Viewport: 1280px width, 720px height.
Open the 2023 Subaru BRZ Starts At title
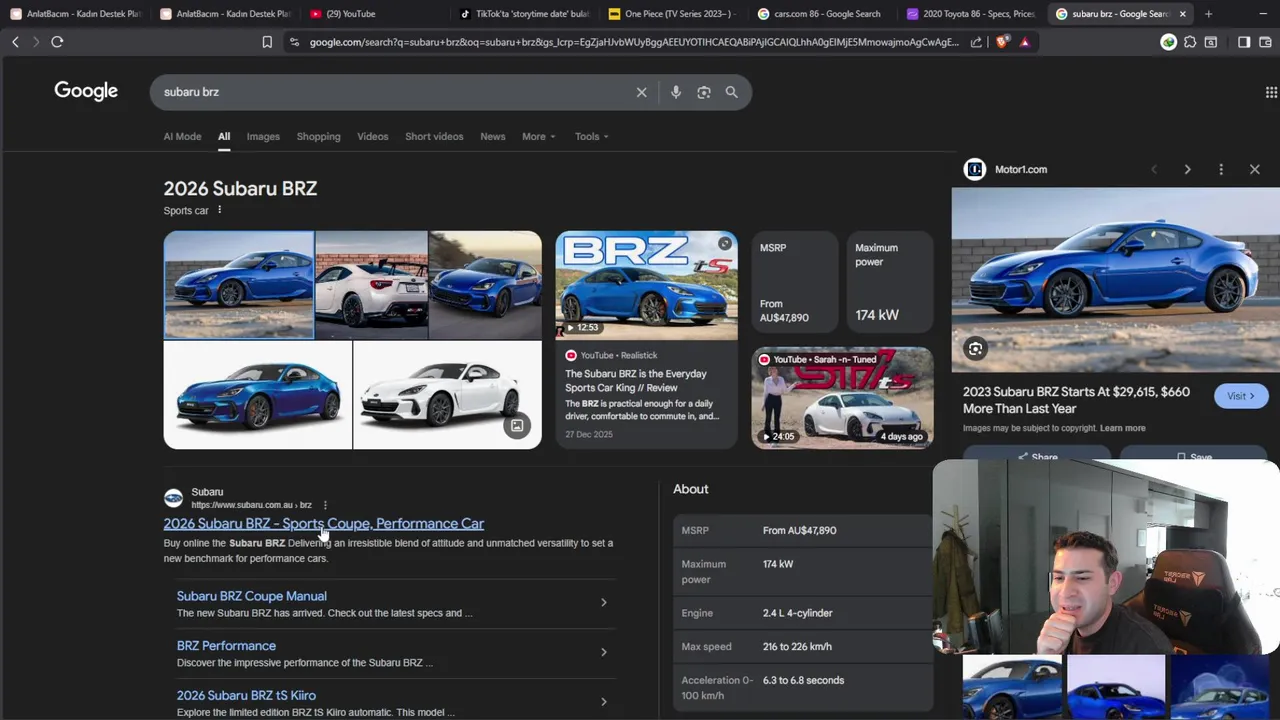(x=1076, y=400)
